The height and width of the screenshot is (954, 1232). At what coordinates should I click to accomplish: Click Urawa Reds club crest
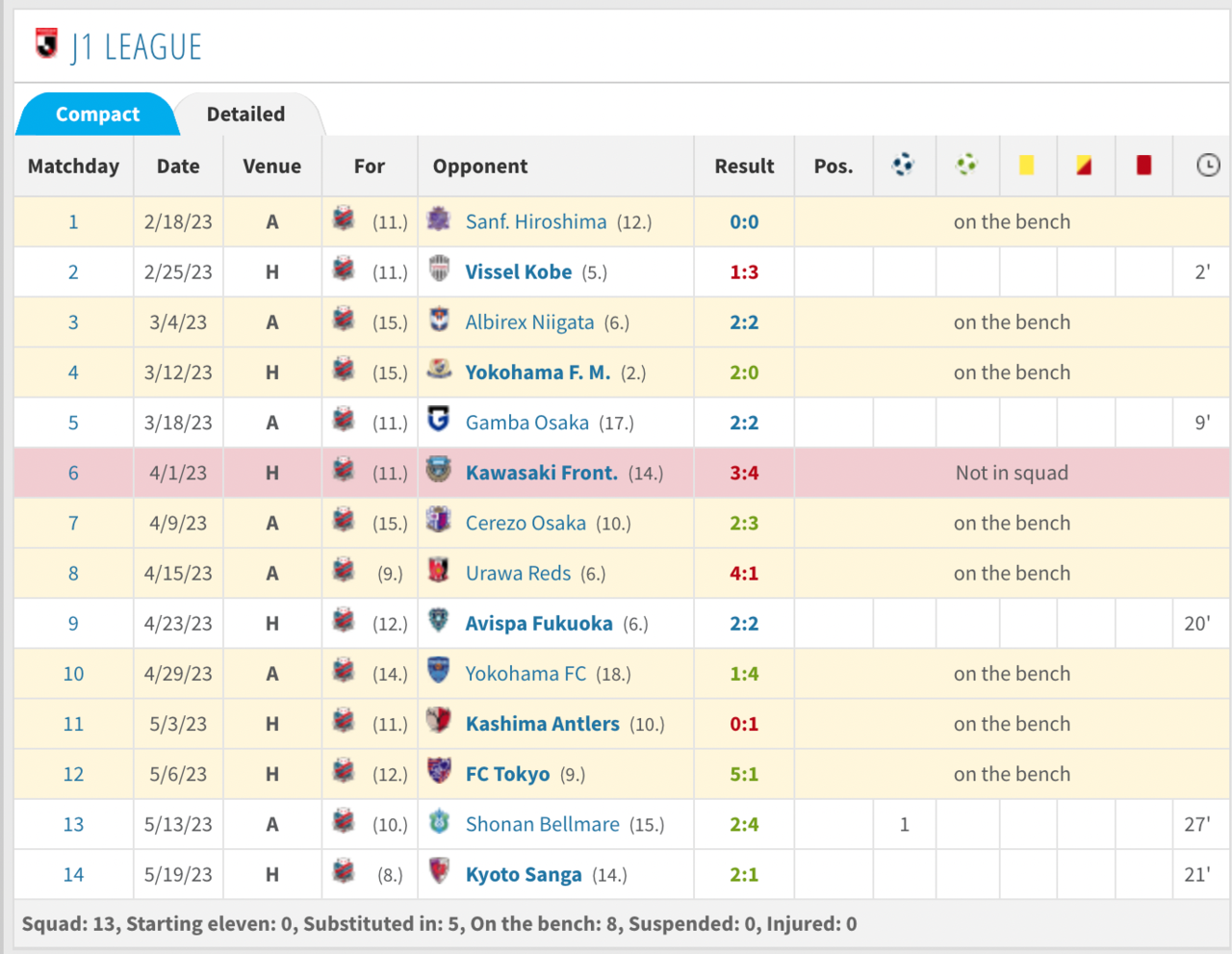click(439, 569)
